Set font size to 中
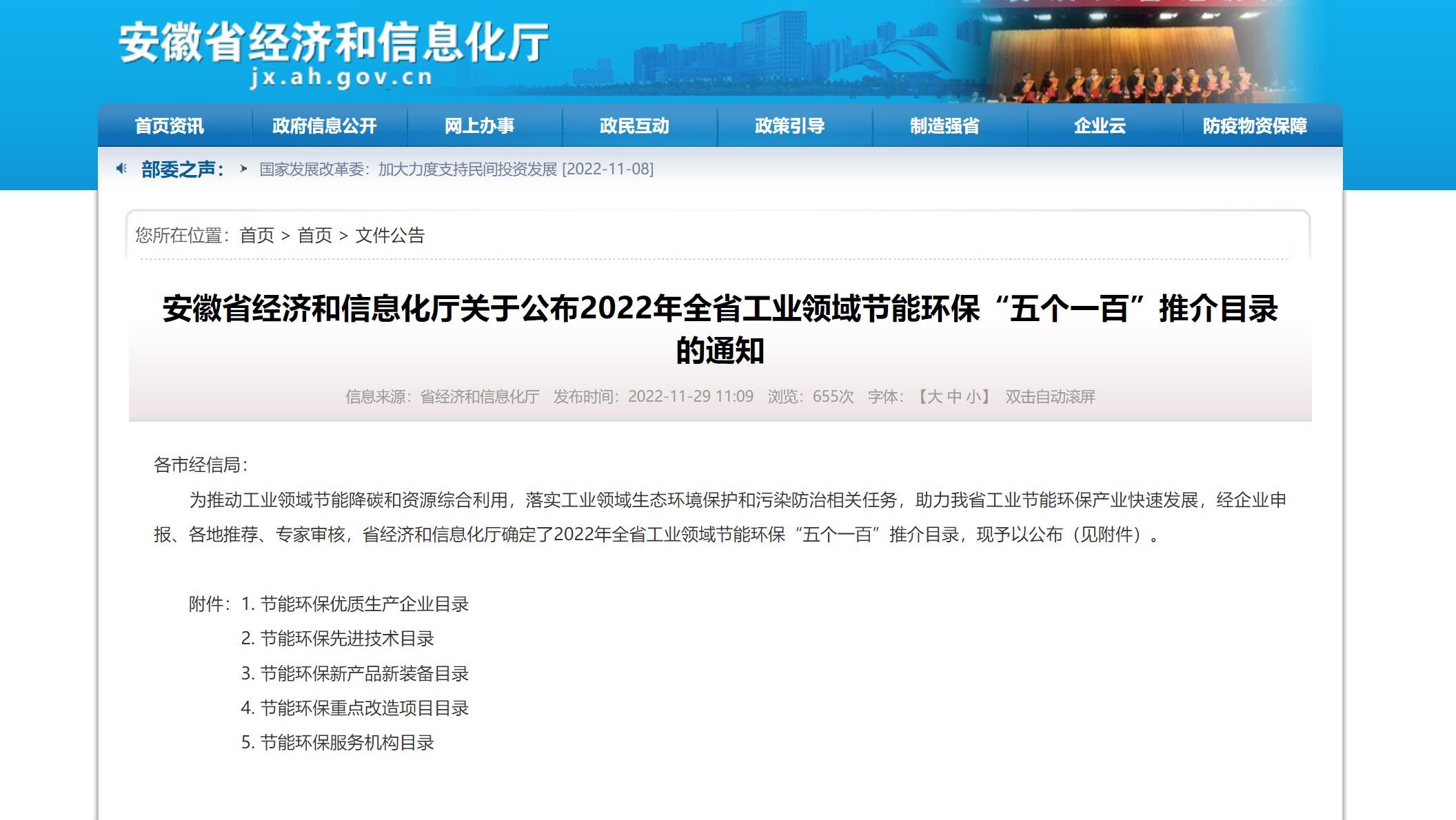Viewport: 1456px width, 820px height. coord(954,397)
